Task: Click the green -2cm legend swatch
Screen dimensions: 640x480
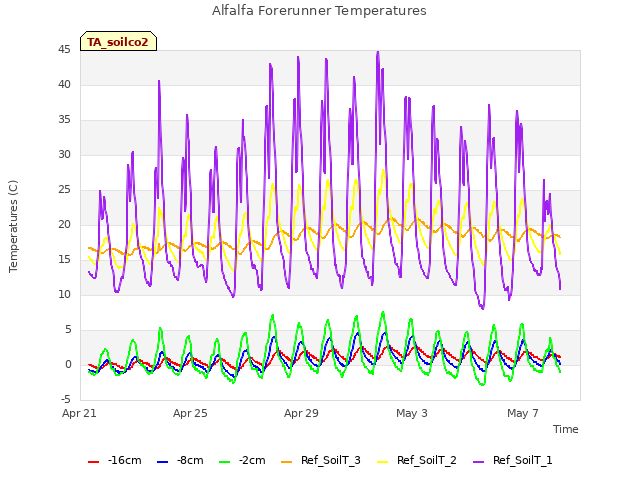Action: click(x=224, y=462)
